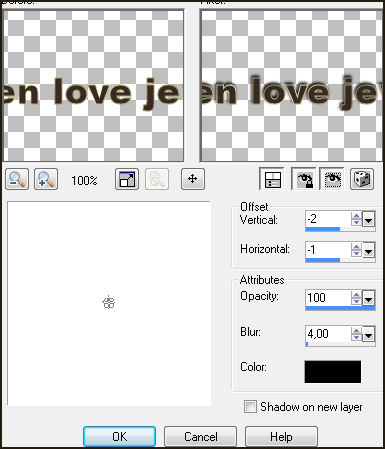
Task: Open the Help button
Action: pyautogui.click(x=281, y=436)
